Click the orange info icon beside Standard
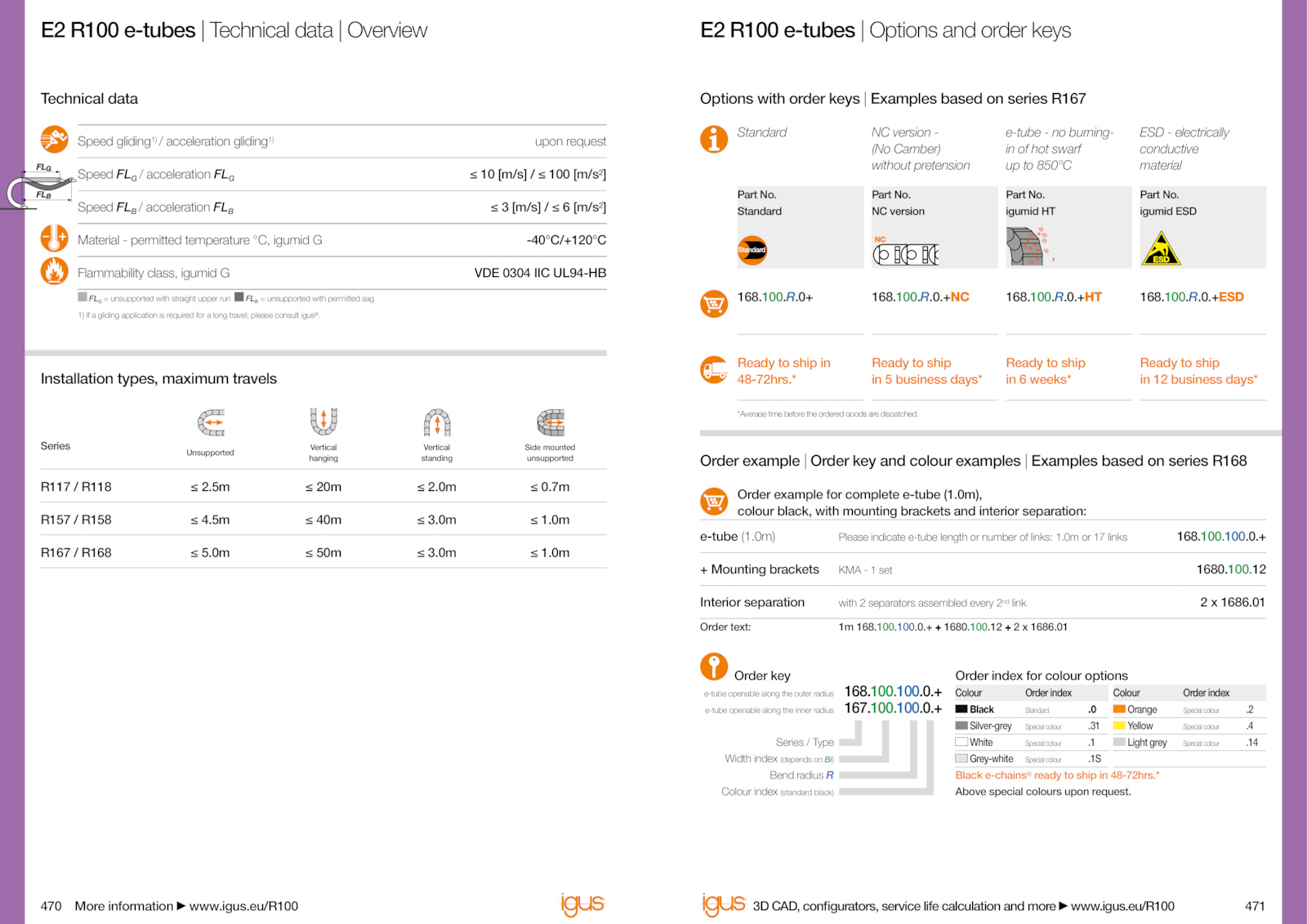 714,139
